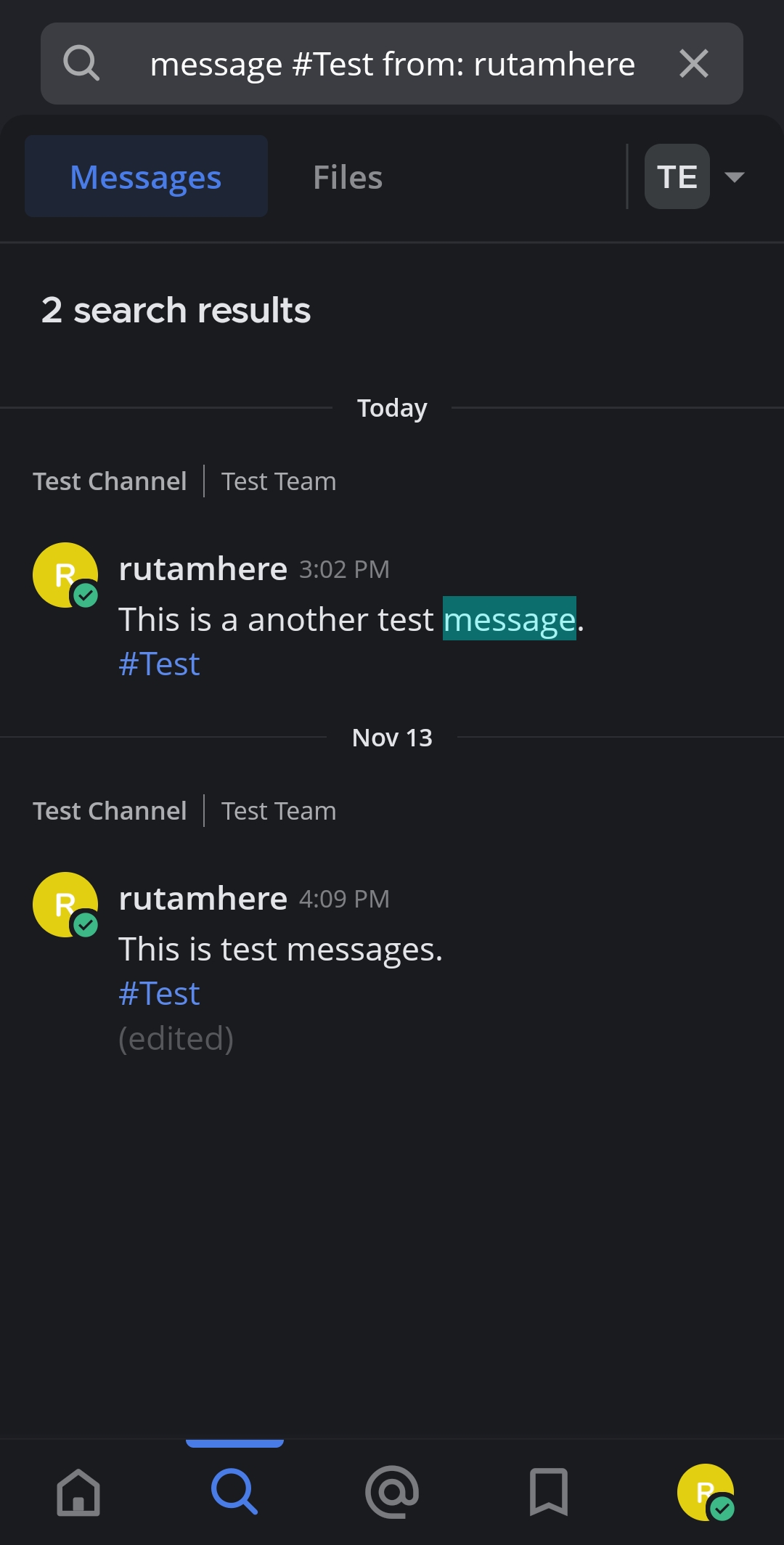
Task: Tap rutamhere's avatar on the 3:02 PM message
Action: pos(64,576)
